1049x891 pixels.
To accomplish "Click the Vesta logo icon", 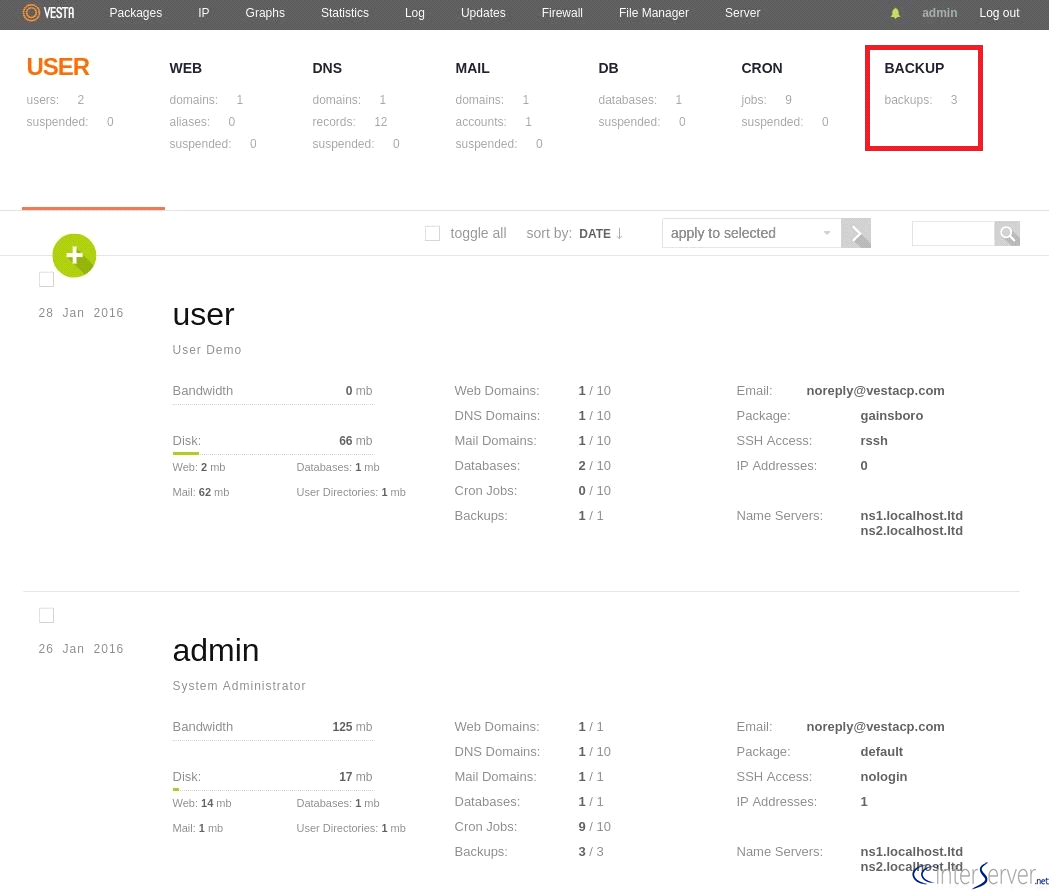I will [x=31, y=13].
